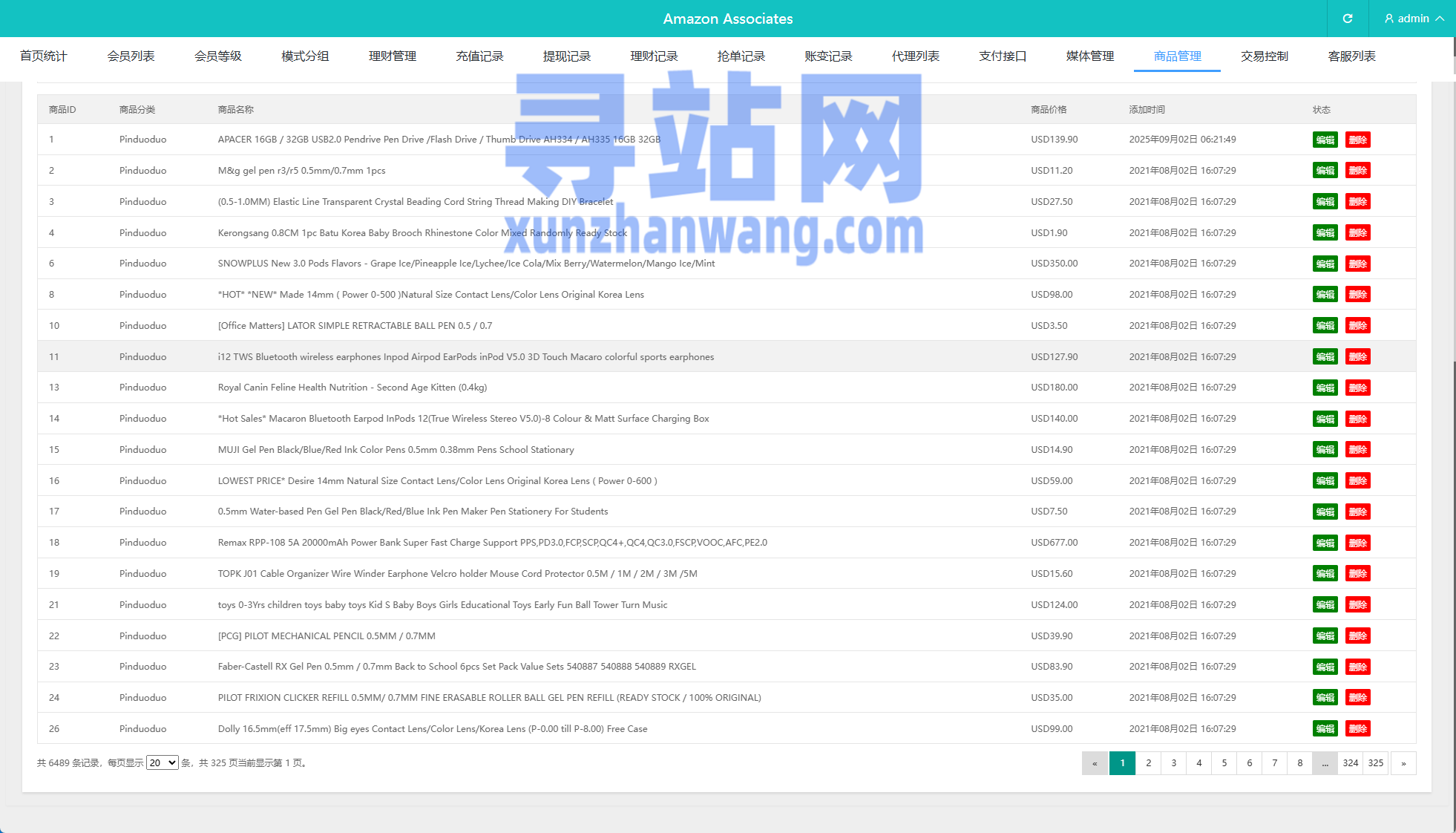The image size is (1456, 833).
Task: Open 媒体管理 tab
Action: tap(1090, 56)
